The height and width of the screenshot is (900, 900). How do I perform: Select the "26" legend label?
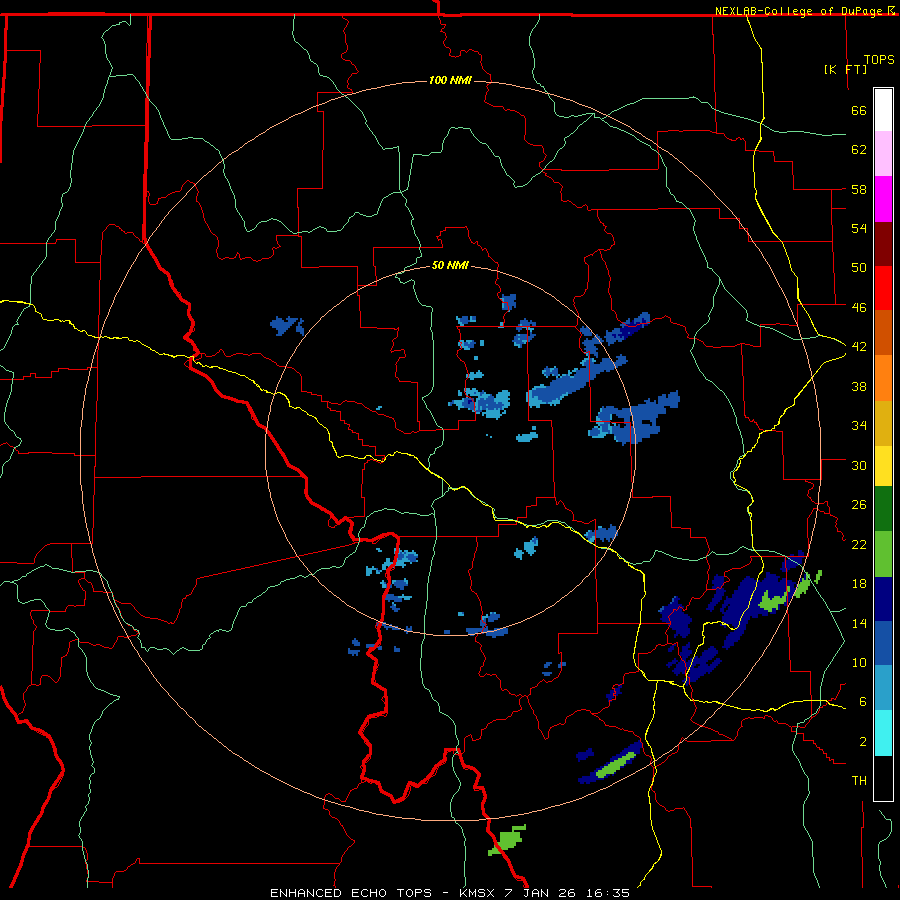click(859, 505)
